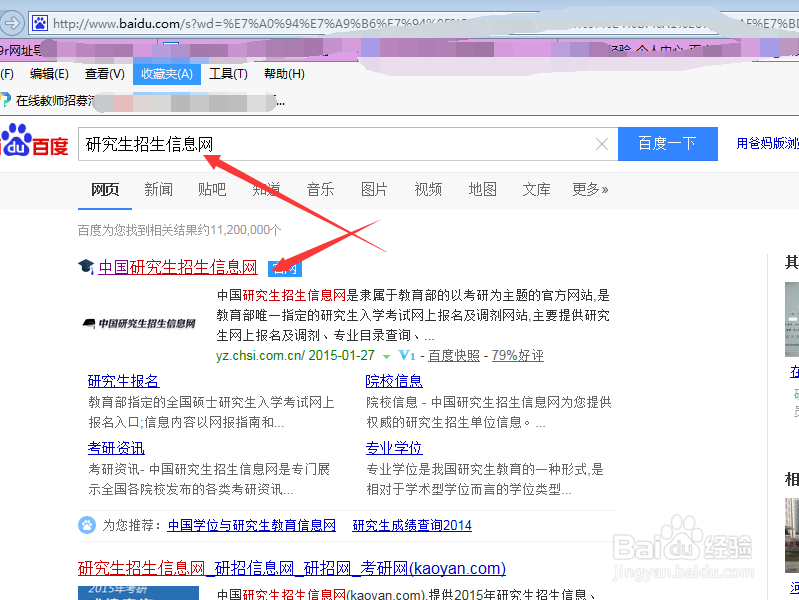Image resolution: width=799 pixels, height=600 pixels.
Task: Switch to the 音乐 tab
Action: click(x=320, y=190)
